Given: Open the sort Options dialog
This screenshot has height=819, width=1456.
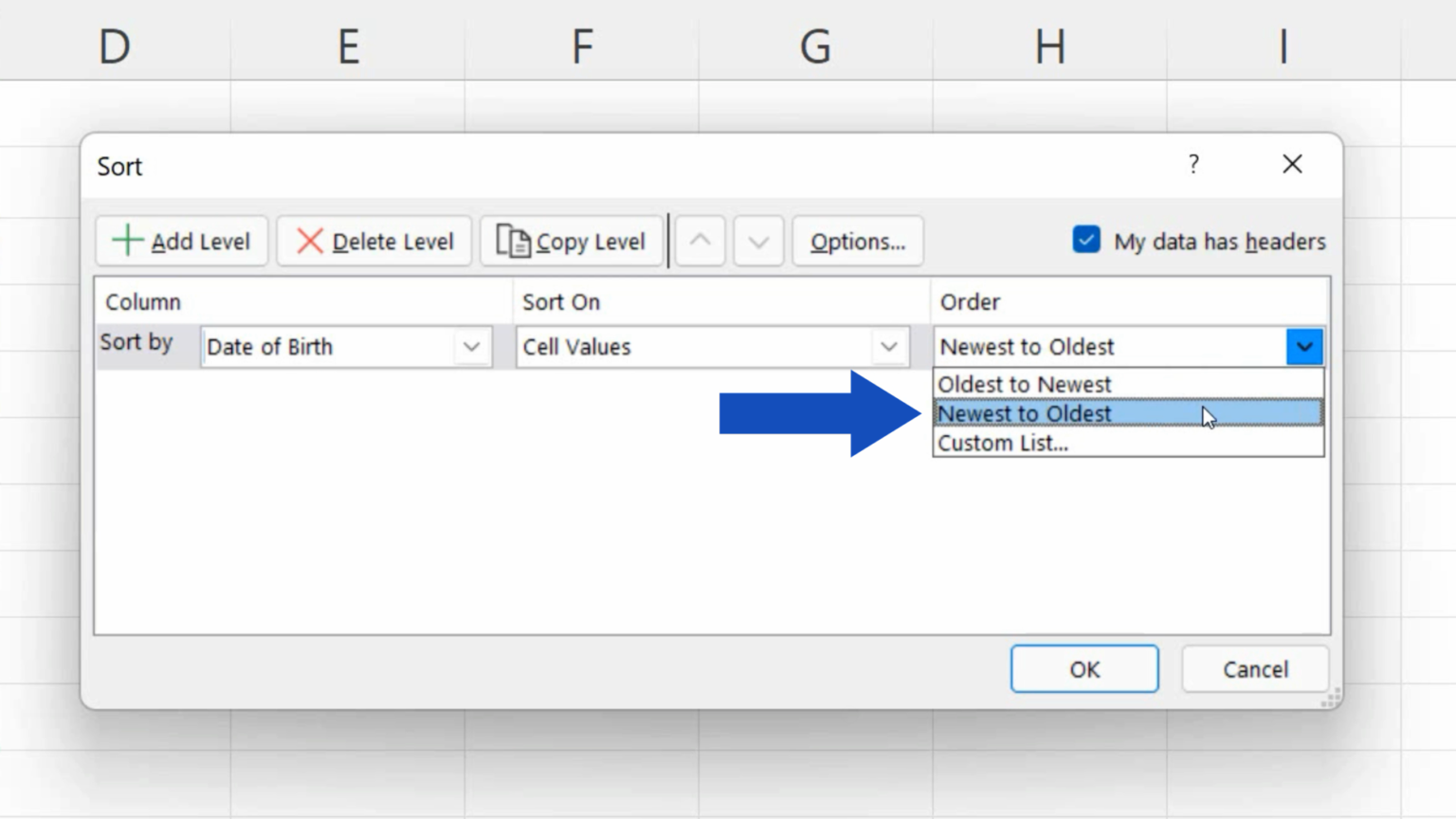Looking at the screenshot, I should [x=857, y=241].
